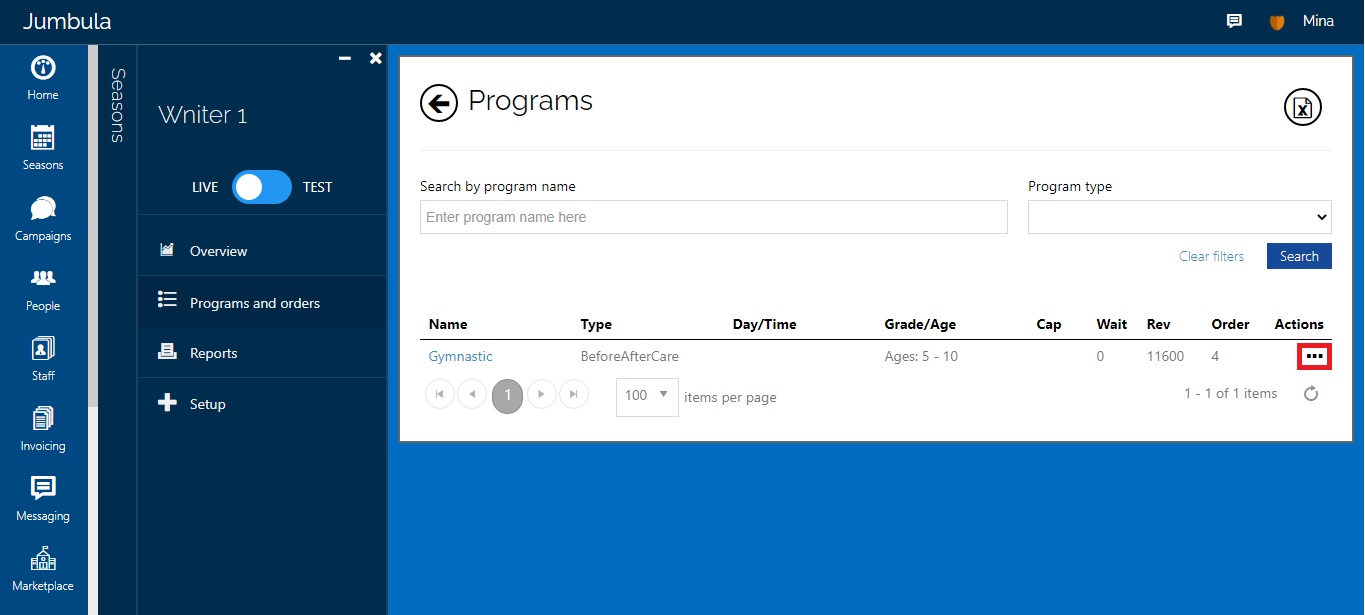Open the Staff section
1365x615 pixels.
[43, 360]
